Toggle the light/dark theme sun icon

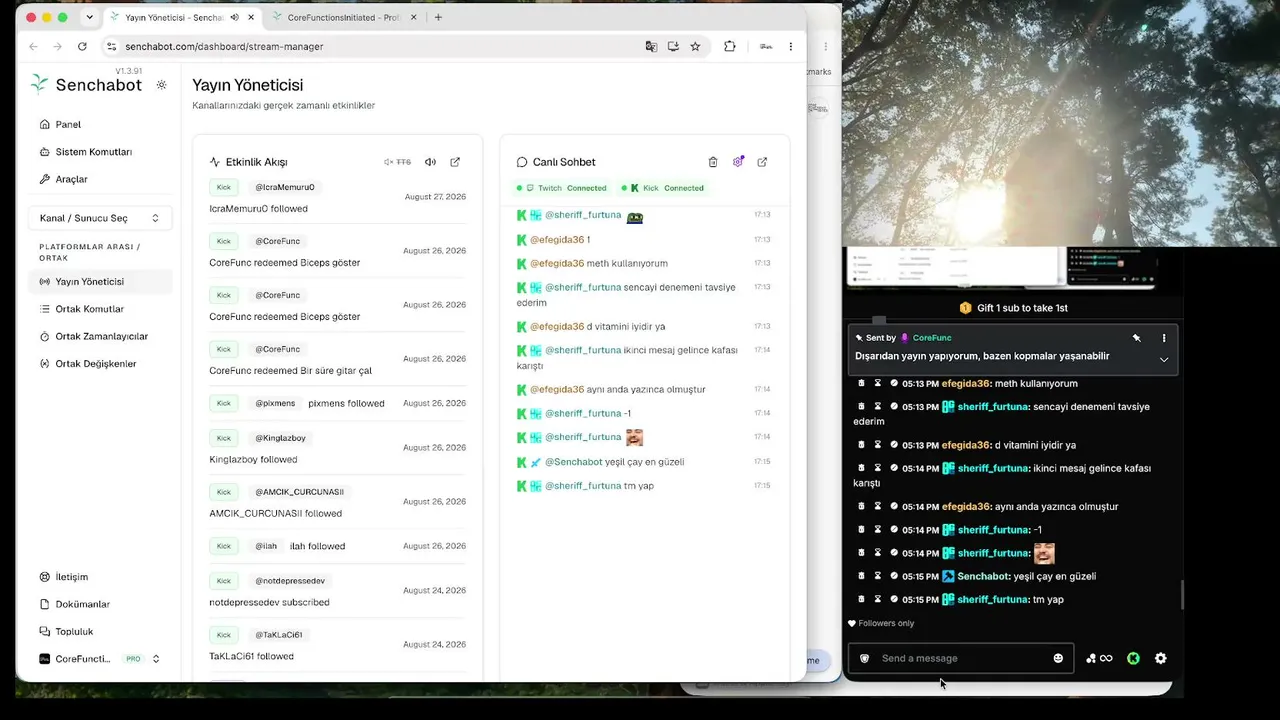162,85
